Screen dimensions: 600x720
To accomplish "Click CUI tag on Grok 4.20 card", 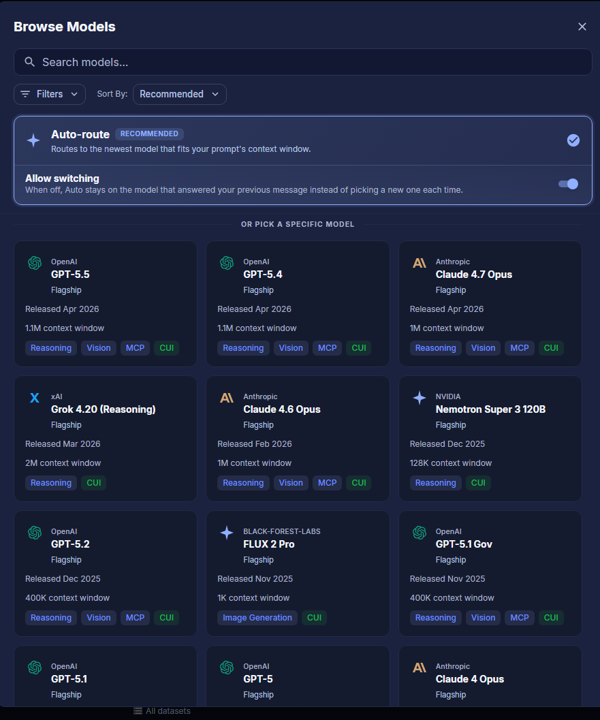I will pyautogui.click(x=94, y=483).
